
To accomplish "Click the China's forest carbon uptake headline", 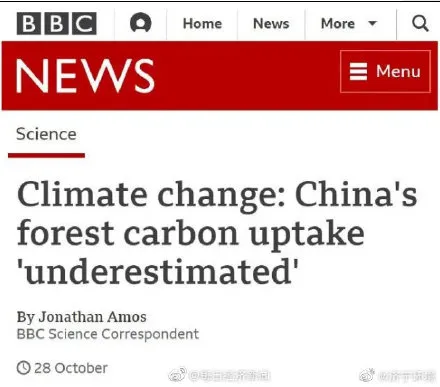I will [217, 233].
